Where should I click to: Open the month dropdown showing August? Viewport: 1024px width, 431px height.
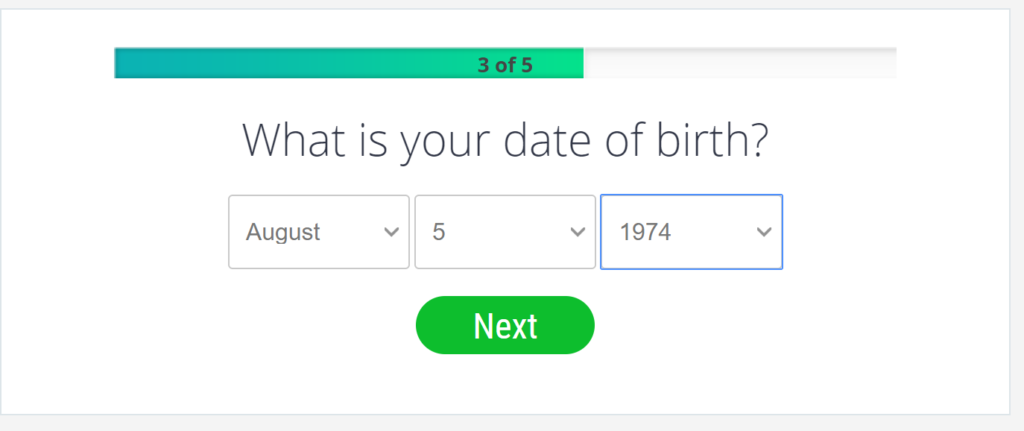click(x=319, y=232)
